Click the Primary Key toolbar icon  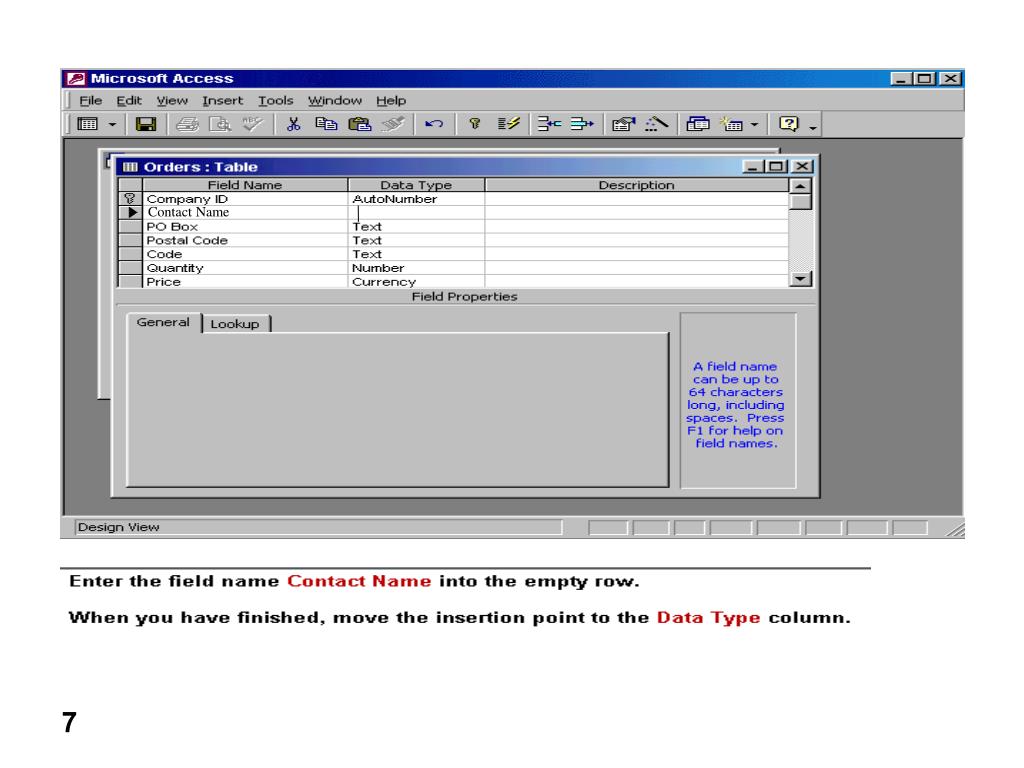tap(475, 123)
